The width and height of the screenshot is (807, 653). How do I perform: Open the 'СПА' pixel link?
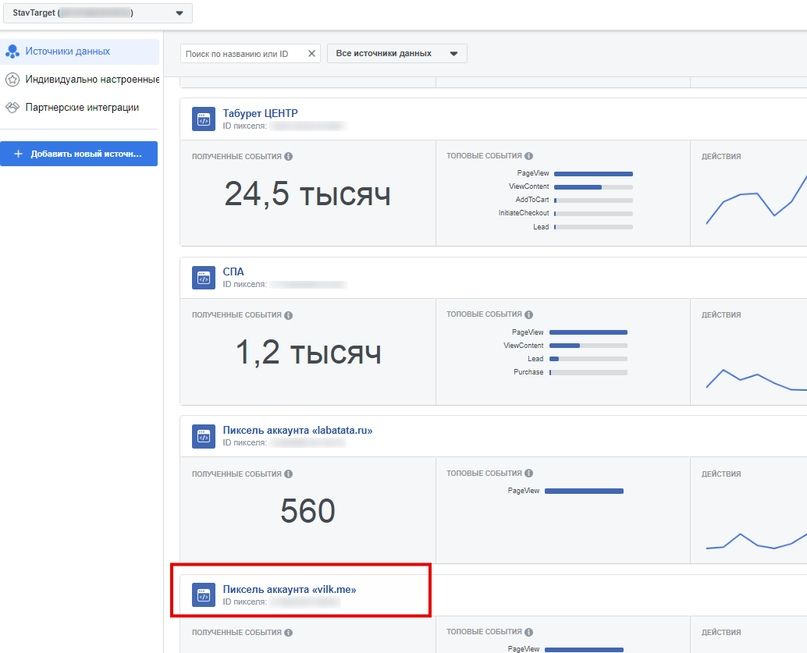[x=233, y=272]
